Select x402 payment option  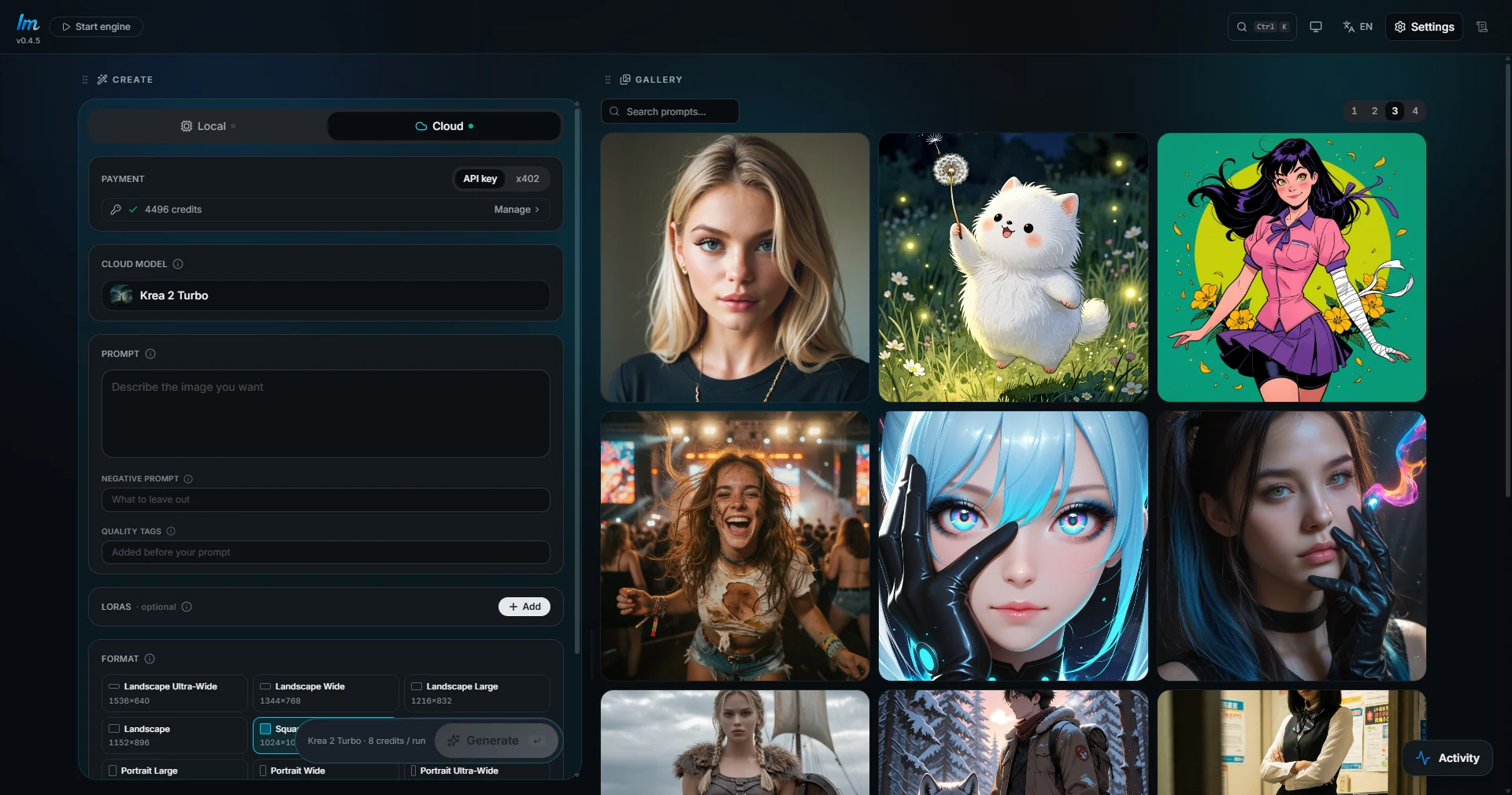tap(528, 179)
